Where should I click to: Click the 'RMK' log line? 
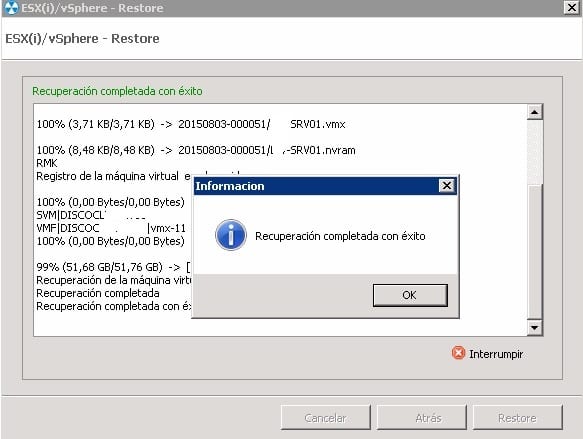pyautogui.click(x=47, y=163)
